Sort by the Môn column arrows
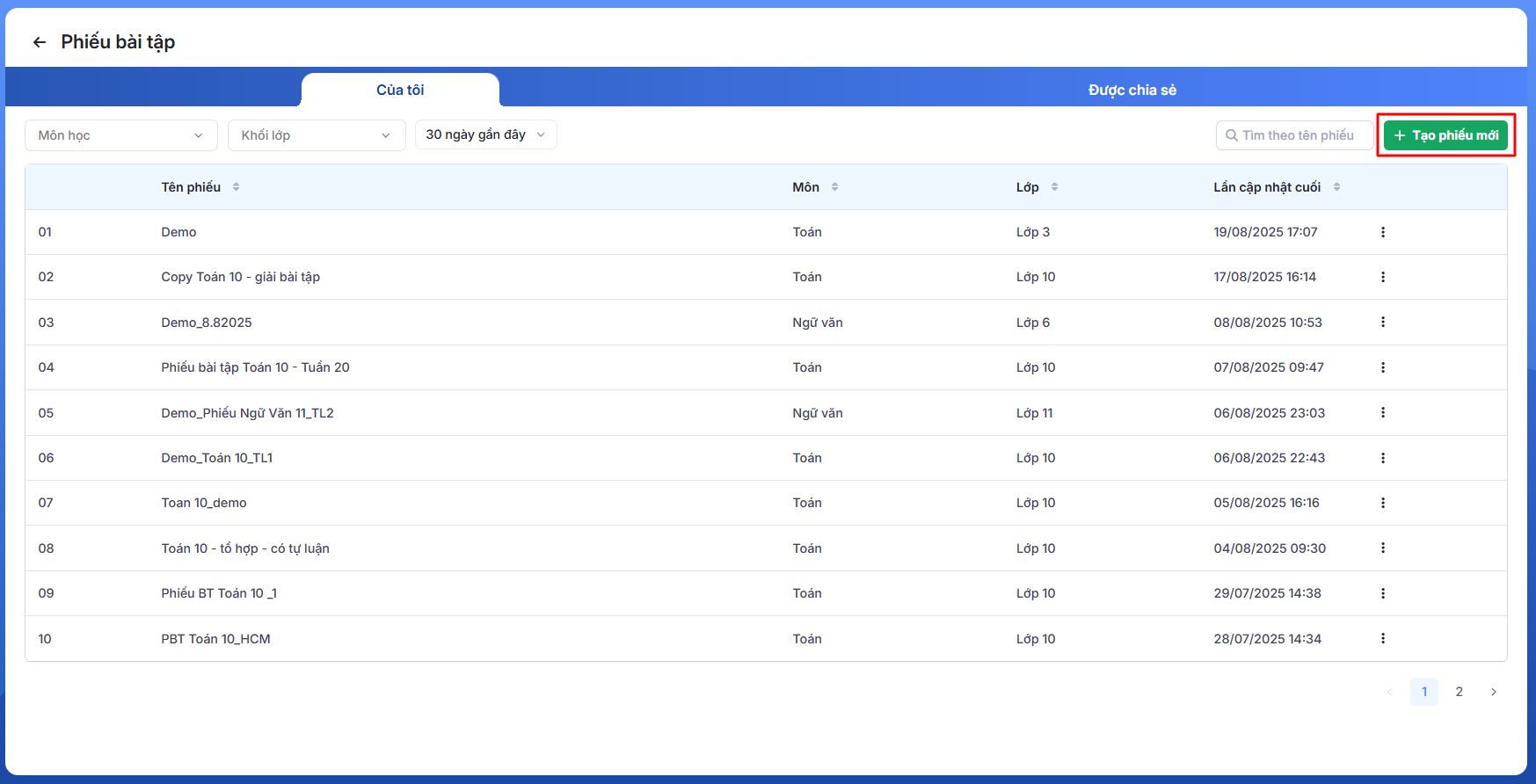The image size is (1536, 784). point(834,187)
